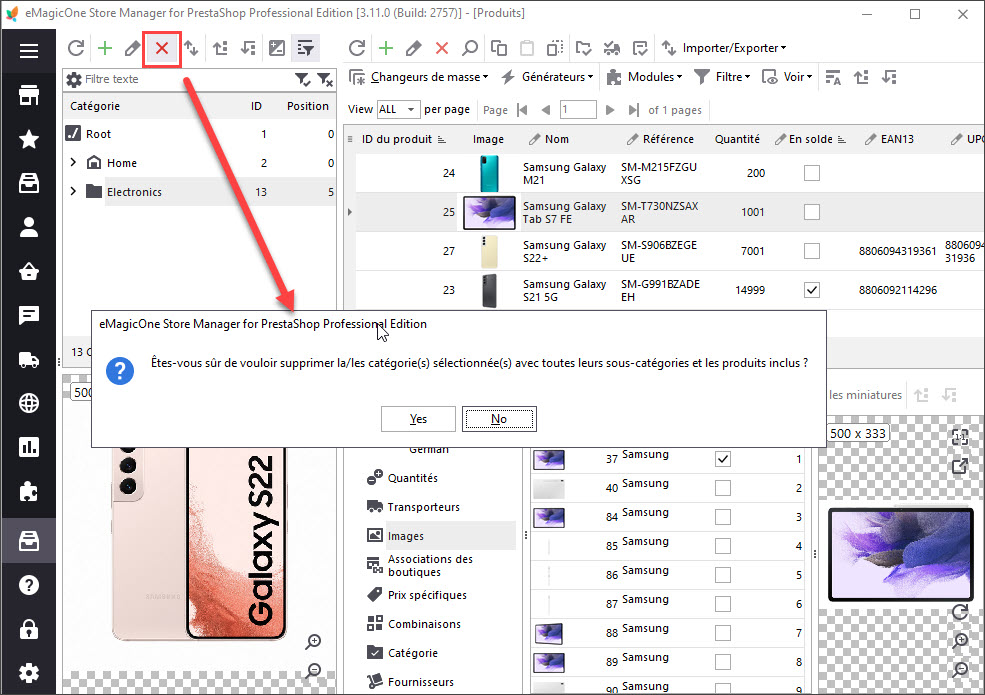Open the Combinaisons tab
This screenshot has height=695, width=985.
(414, 624)
